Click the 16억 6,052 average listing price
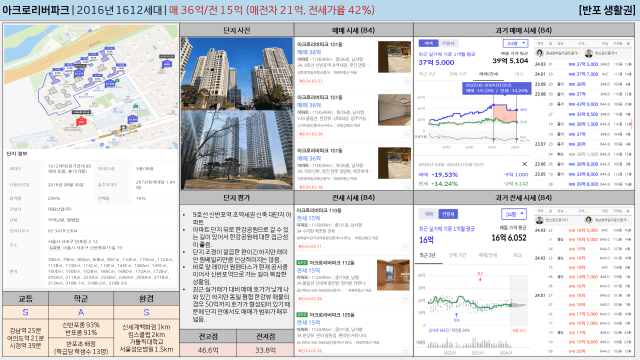The height and width of the screenshot is (360, 640). coord(509,238)
